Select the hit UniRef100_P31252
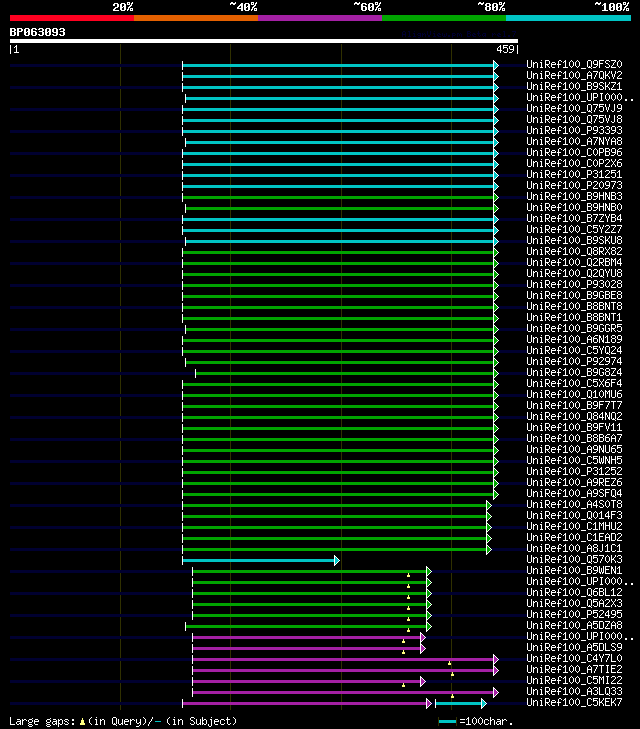Viewport: 640px width, 729px height. 574,471
